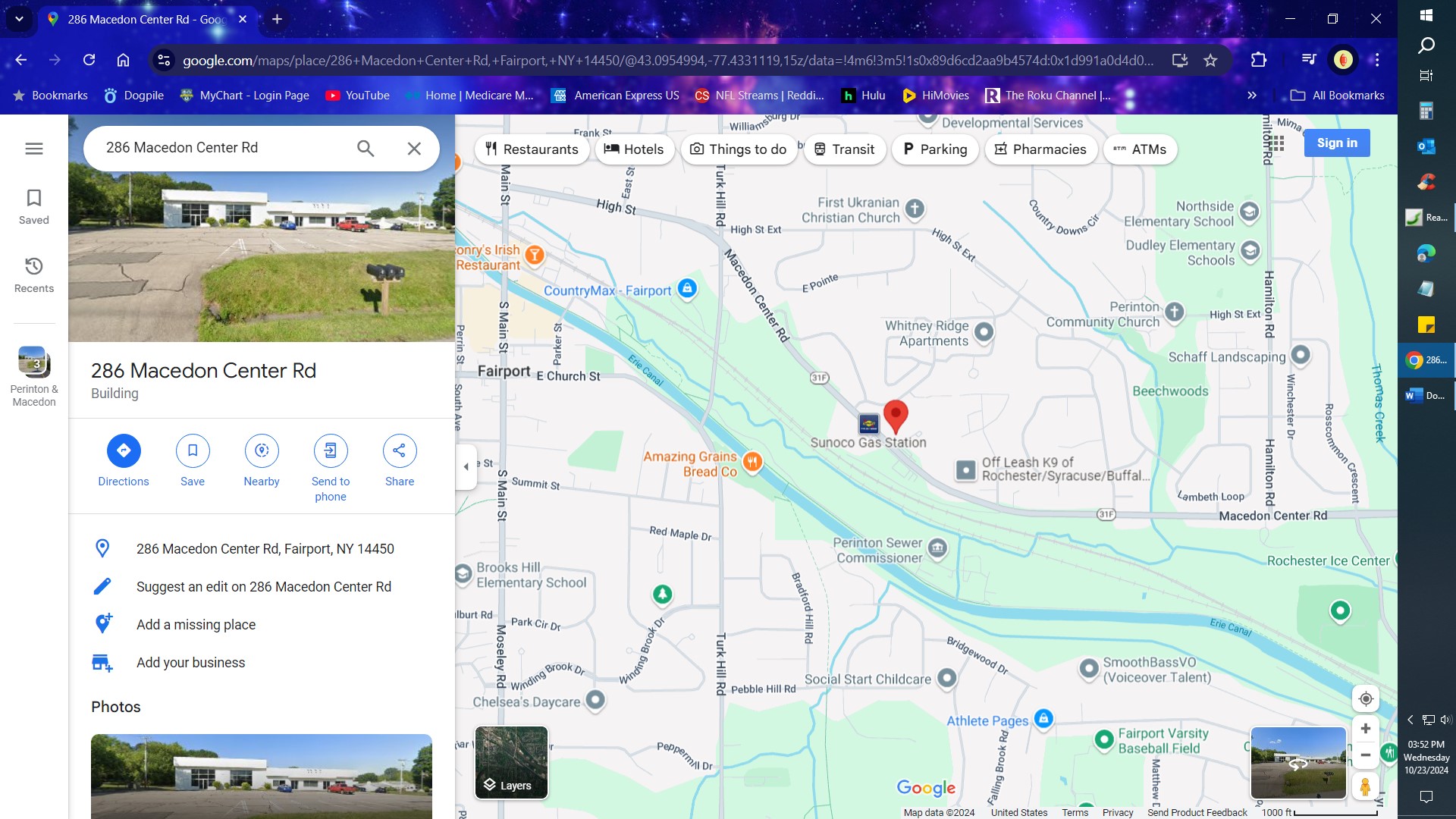
Task: Open Recents in left sidebar
Action: [x=34, y=275]
